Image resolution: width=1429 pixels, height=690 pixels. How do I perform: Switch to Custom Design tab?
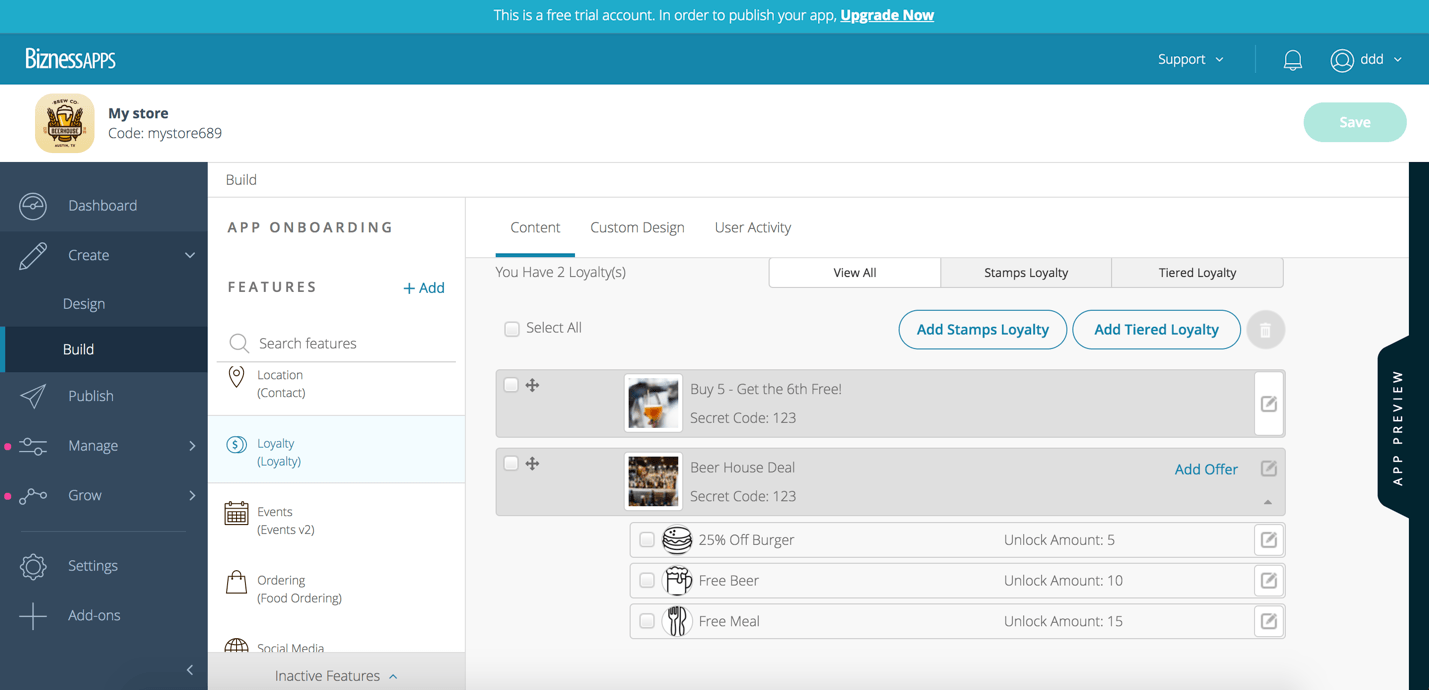coord(637,228)
